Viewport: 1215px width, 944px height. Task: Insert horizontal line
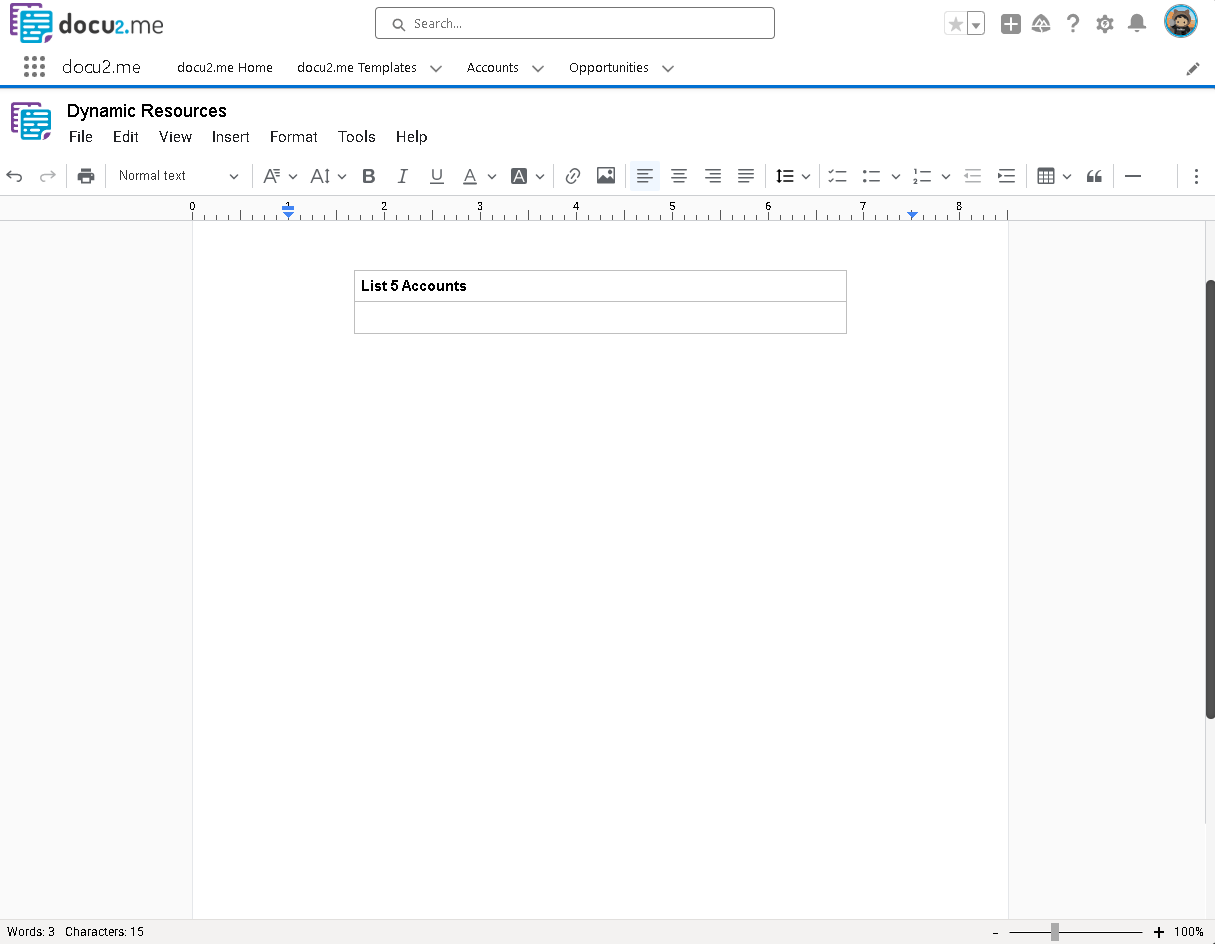(1133, 176)
